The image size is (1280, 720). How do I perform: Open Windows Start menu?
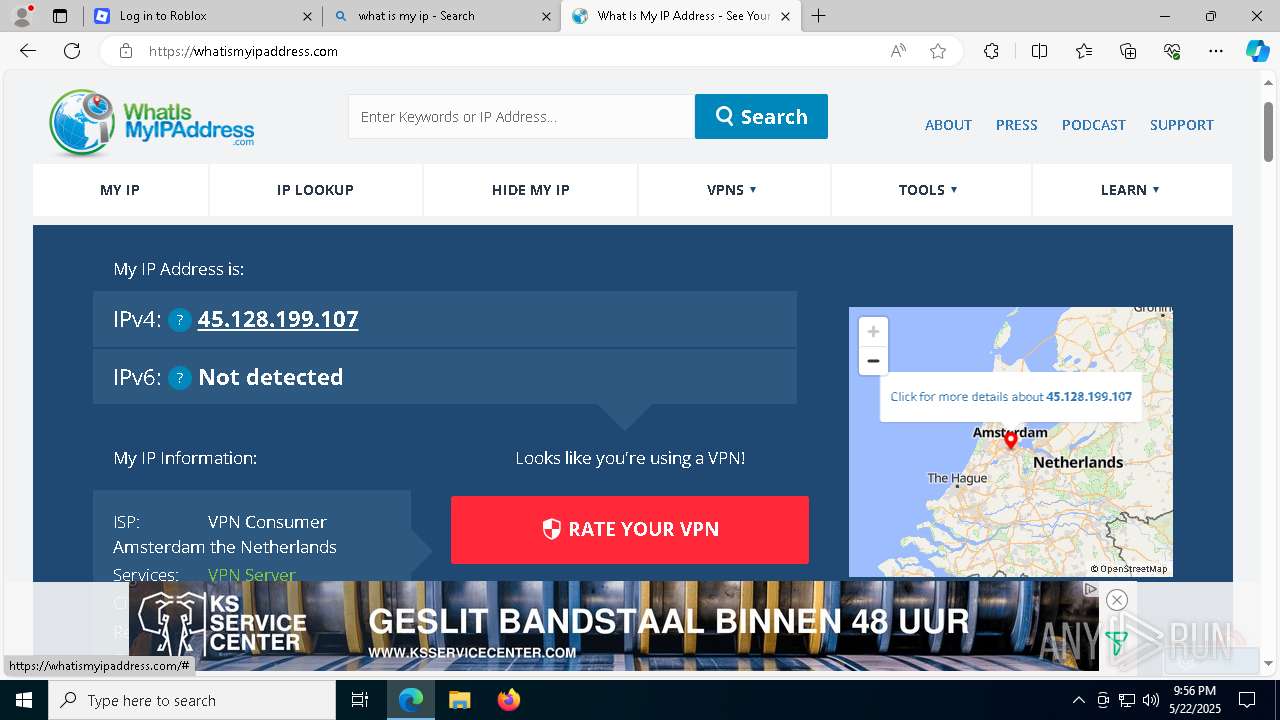(x=23, y=700)
